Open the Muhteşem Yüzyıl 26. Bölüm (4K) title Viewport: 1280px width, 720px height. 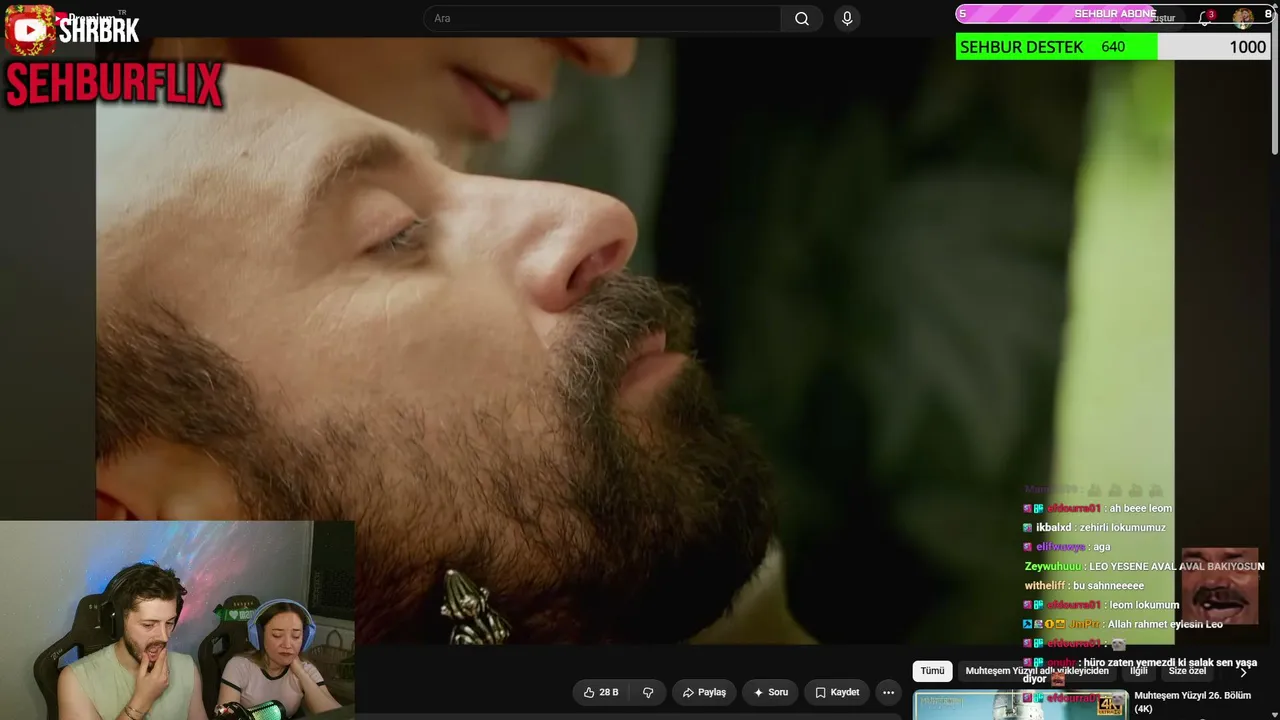click(x=1192, y=702)
